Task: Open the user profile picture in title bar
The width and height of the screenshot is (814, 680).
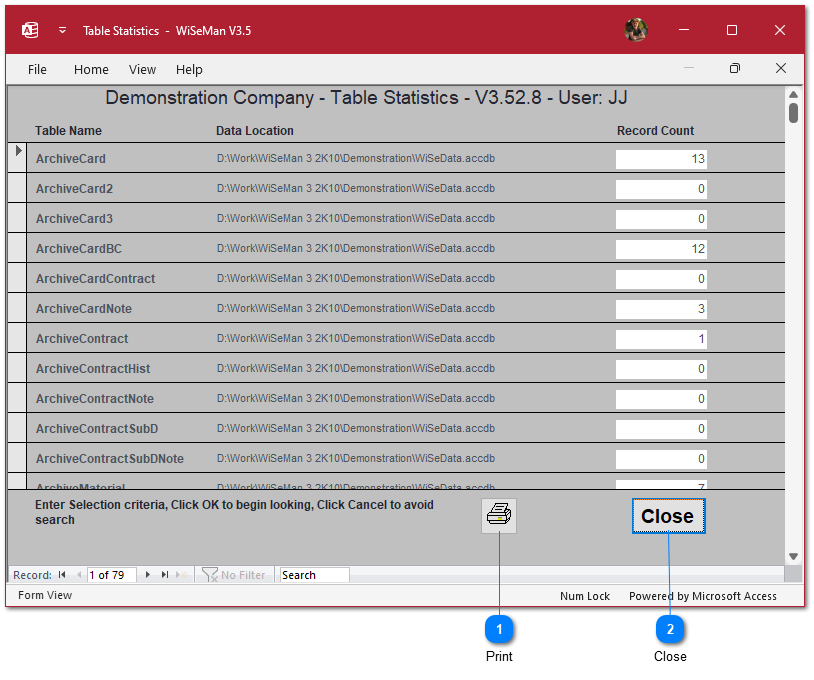Action: click(x=636, y=30)
